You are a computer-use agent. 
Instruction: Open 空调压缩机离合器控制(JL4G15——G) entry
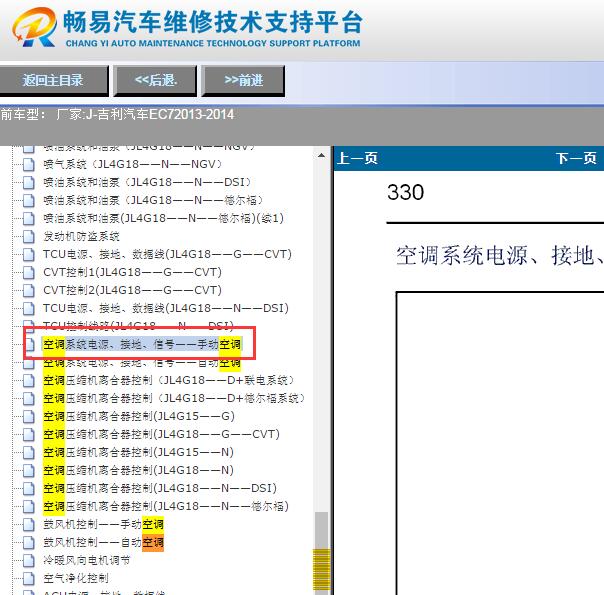coord(139,416)
